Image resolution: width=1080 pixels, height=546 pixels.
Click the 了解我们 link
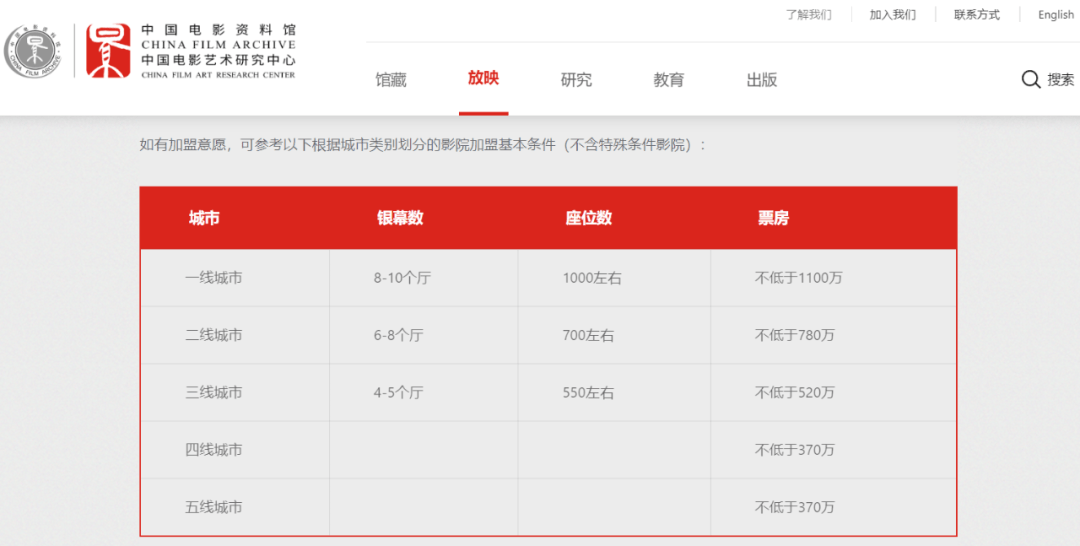pos(808,15)
